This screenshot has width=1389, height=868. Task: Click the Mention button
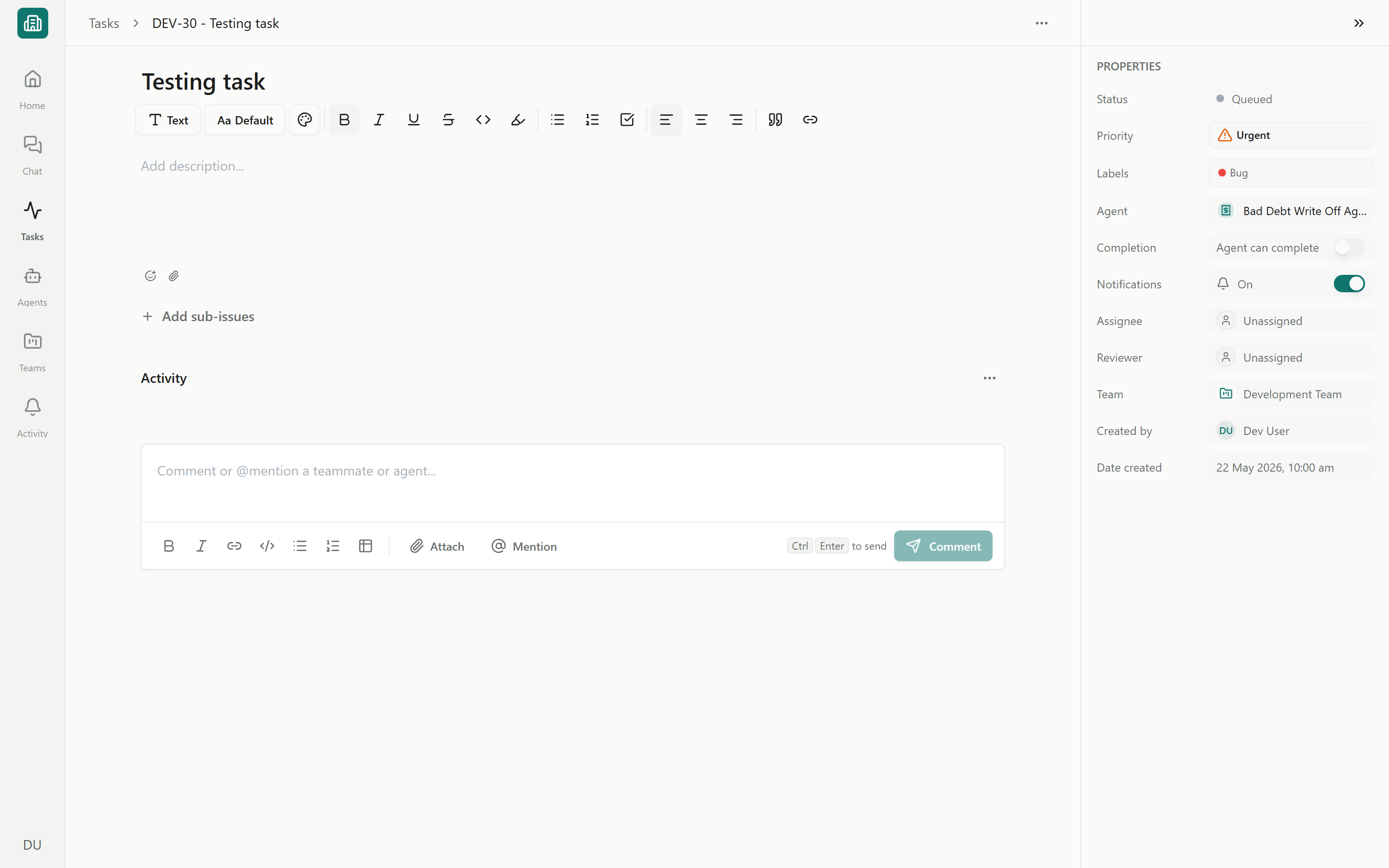point(523,546)
